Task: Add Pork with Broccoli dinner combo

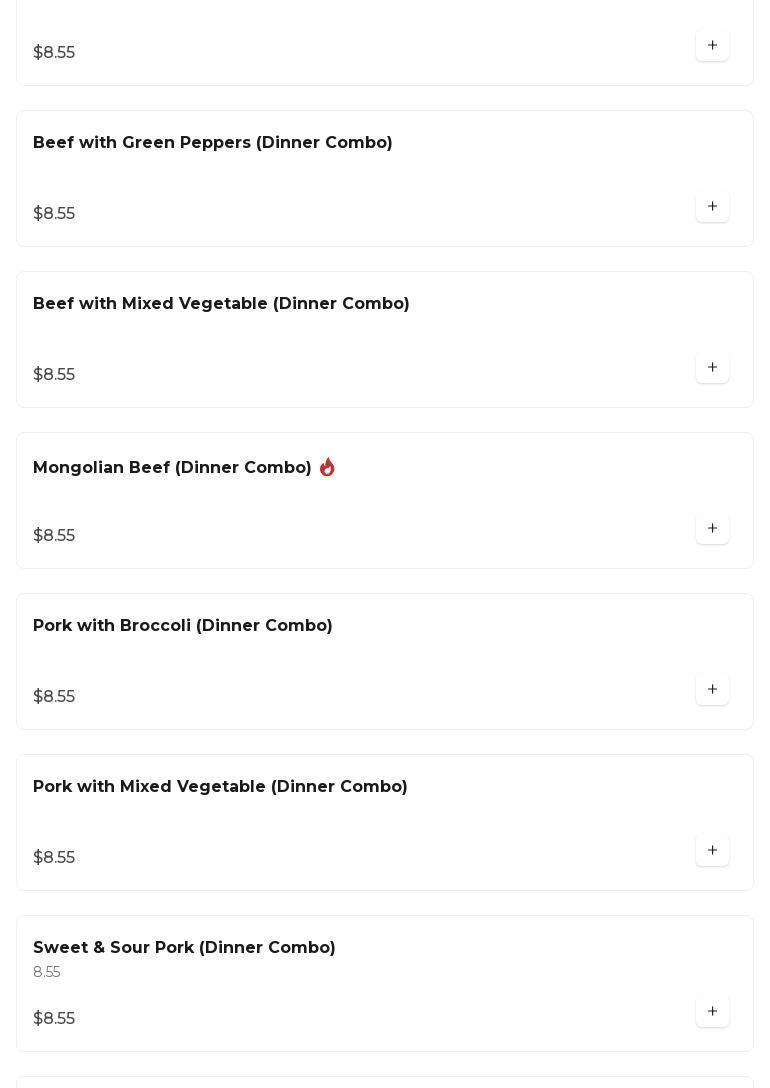Action: click(x=712, y=690)
